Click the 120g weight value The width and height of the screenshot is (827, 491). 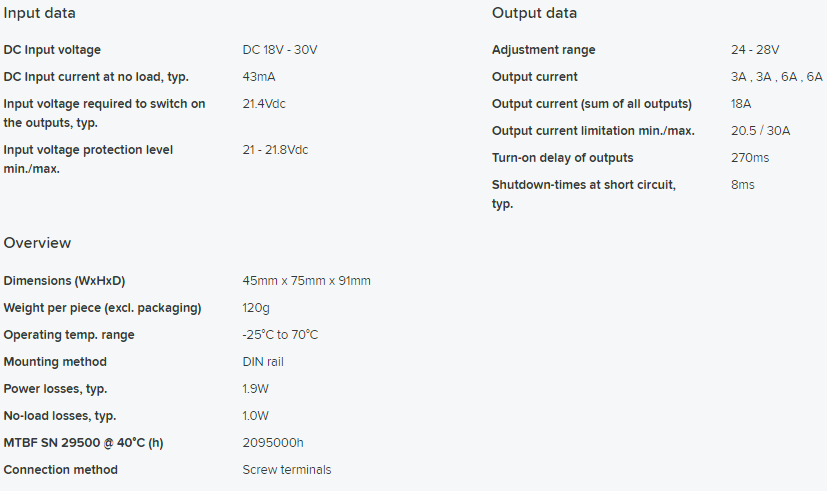pyautogui.click(x=256, y=308)
